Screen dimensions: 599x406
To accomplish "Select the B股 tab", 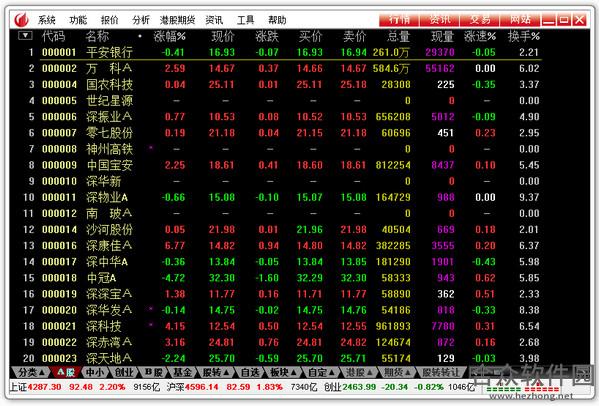I will 154,372.
